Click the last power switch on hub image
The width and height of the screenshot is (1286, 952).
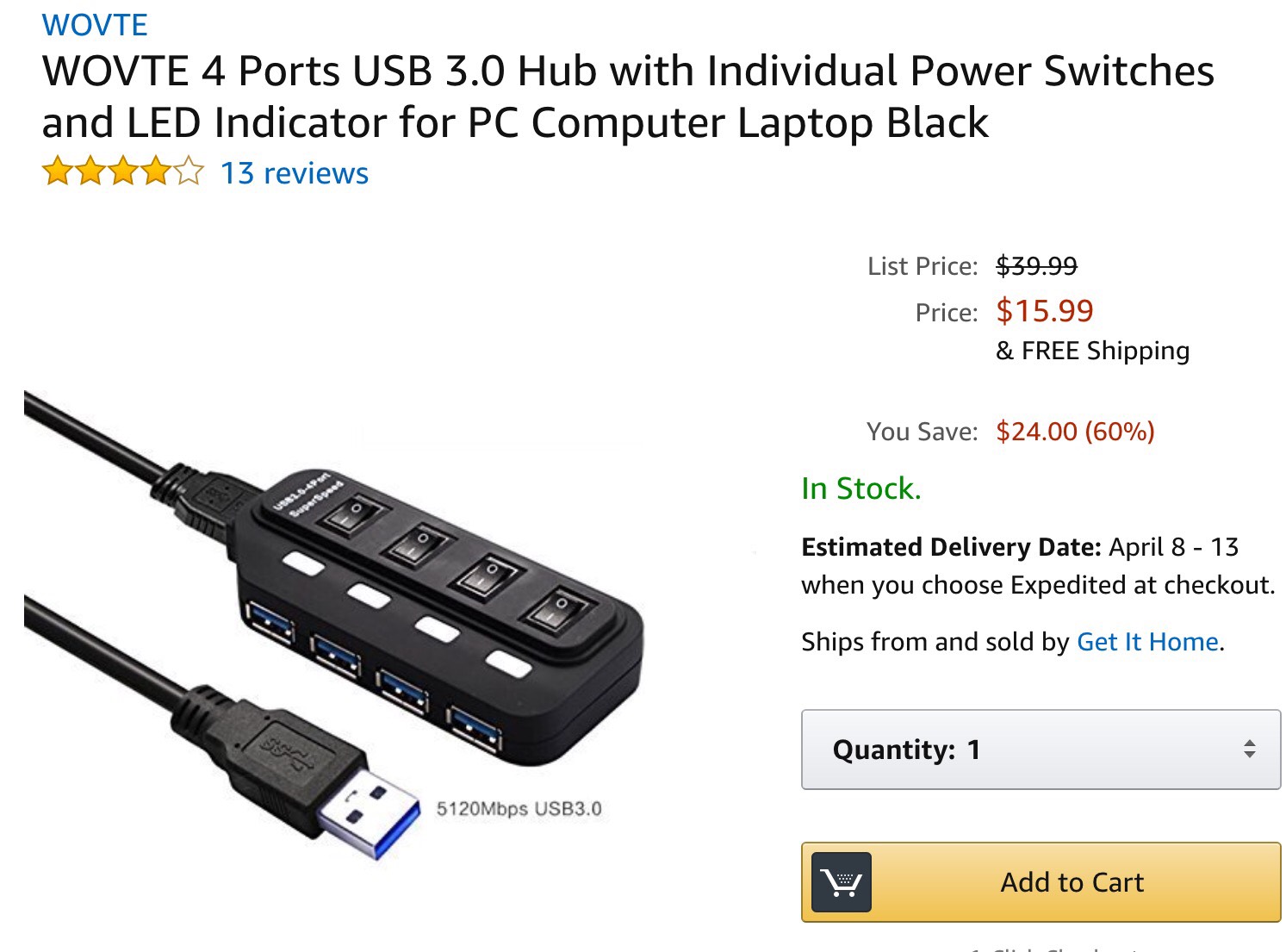[556, 611]
